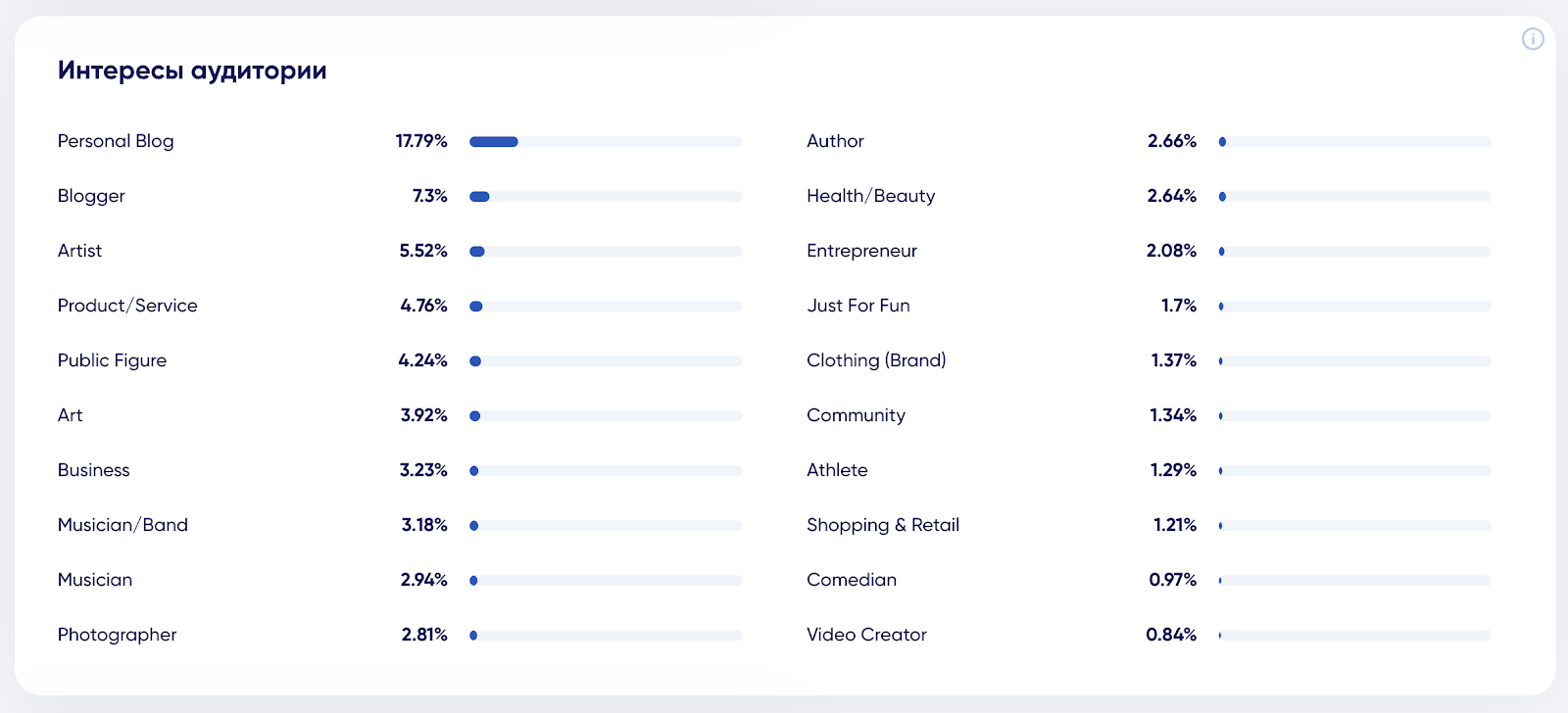Select the Personal Blog interest label

pyautogui.click(x=116, y=141)
